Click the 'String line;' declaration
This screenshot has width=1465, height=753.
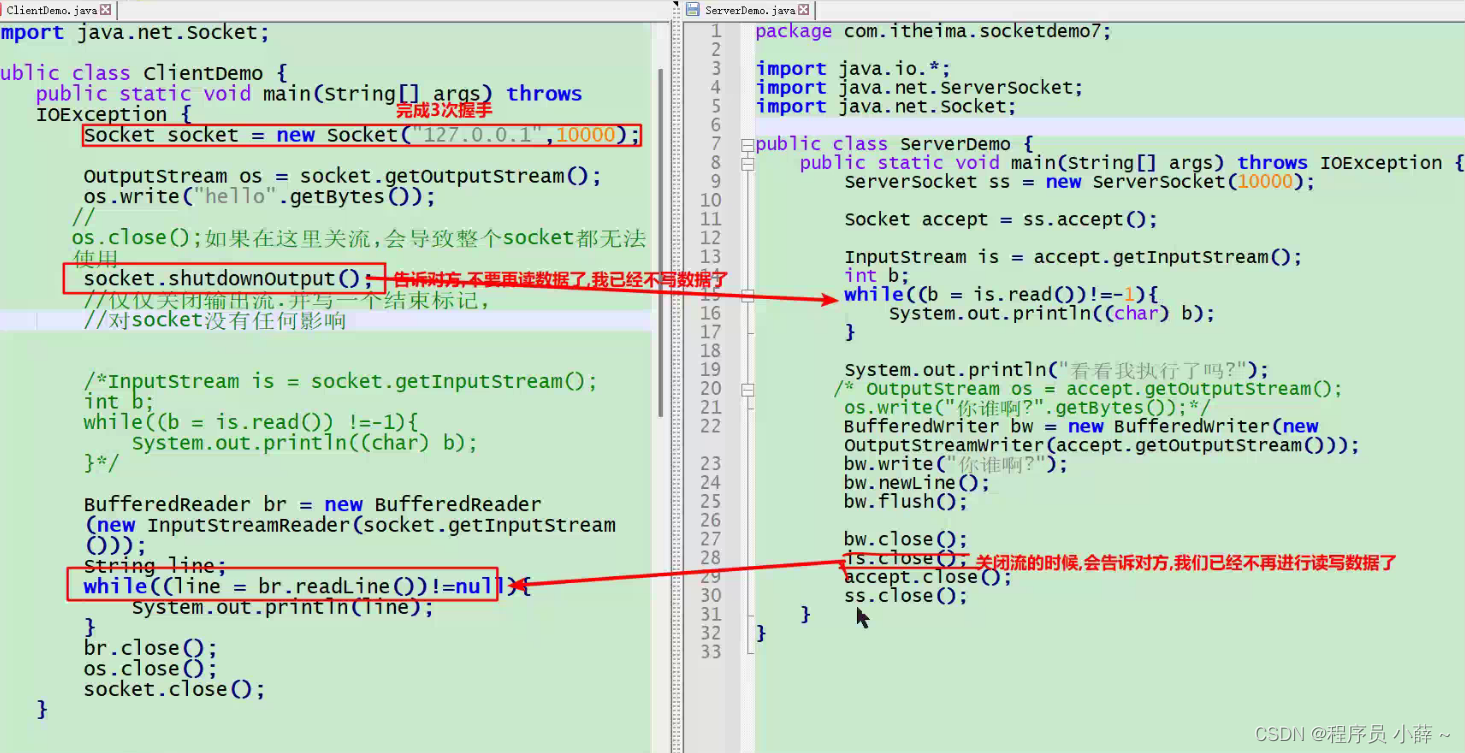click(x=155, y=566)
